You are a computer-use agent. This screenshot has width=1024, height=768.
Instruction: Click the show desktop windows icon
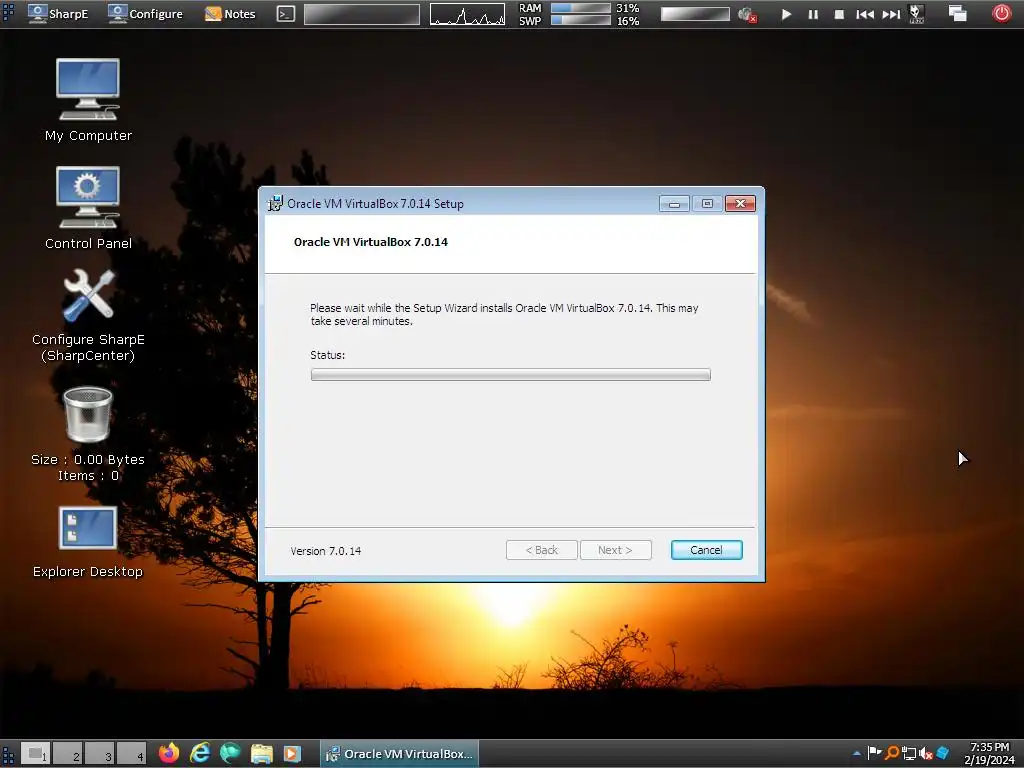point(957,13)
